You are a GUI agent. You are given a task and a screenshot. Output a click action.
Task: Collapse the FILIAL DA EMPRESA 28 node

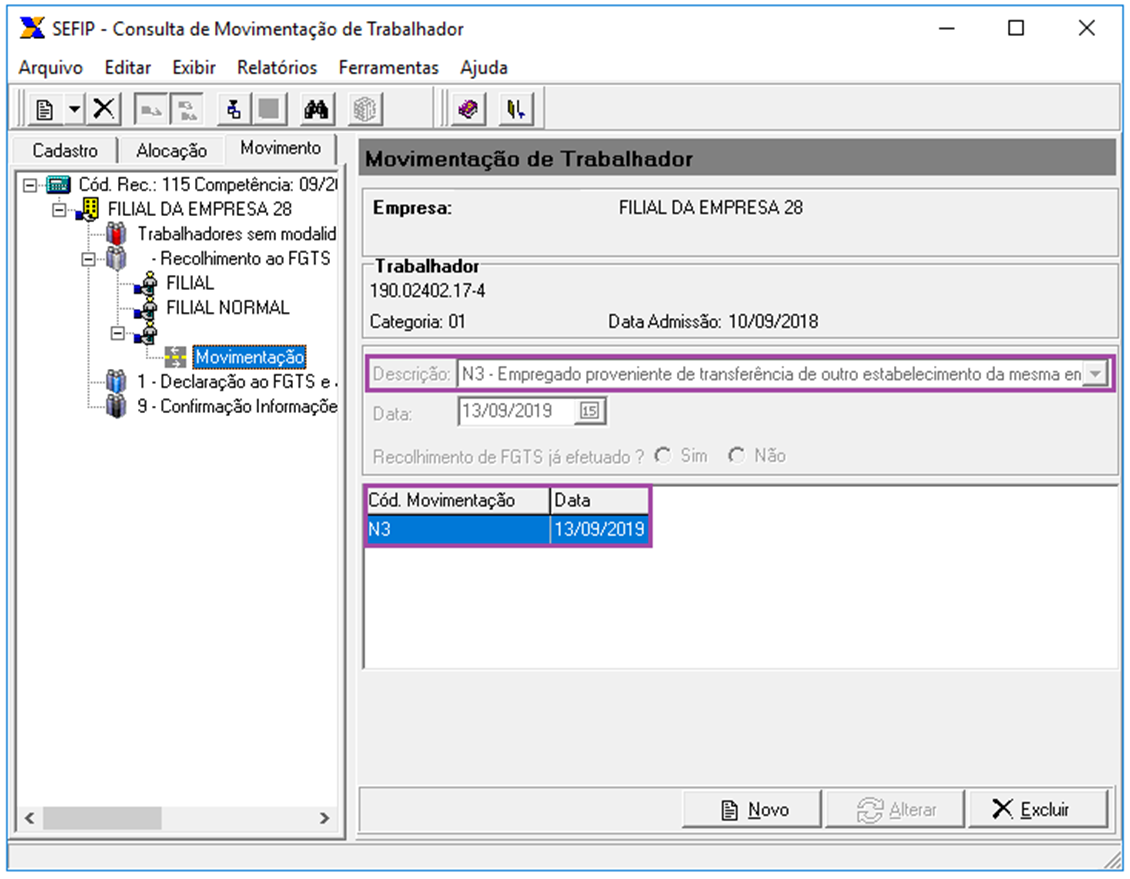(x=60, y=210)
